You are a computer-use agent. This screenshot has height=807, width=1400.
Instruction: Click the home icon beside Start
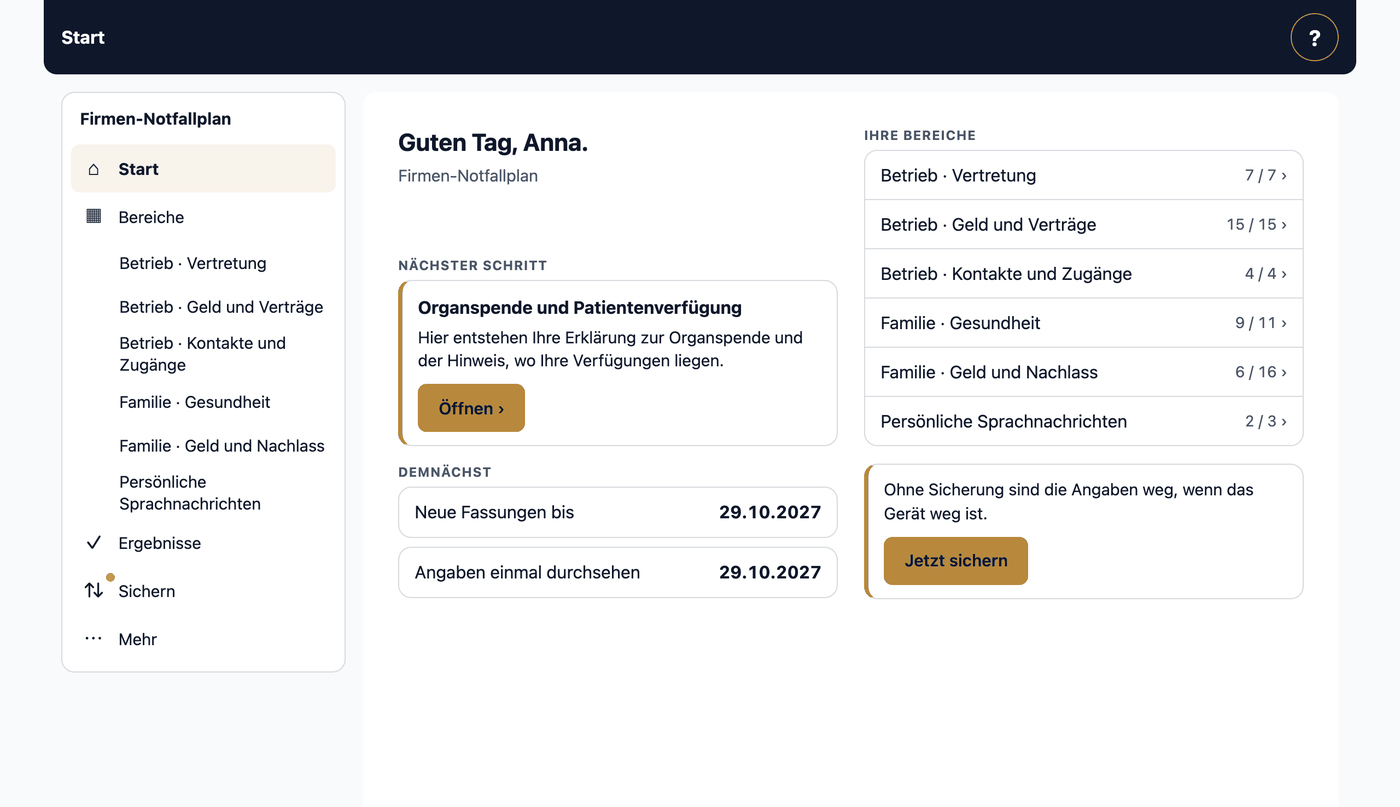(94, 169)
